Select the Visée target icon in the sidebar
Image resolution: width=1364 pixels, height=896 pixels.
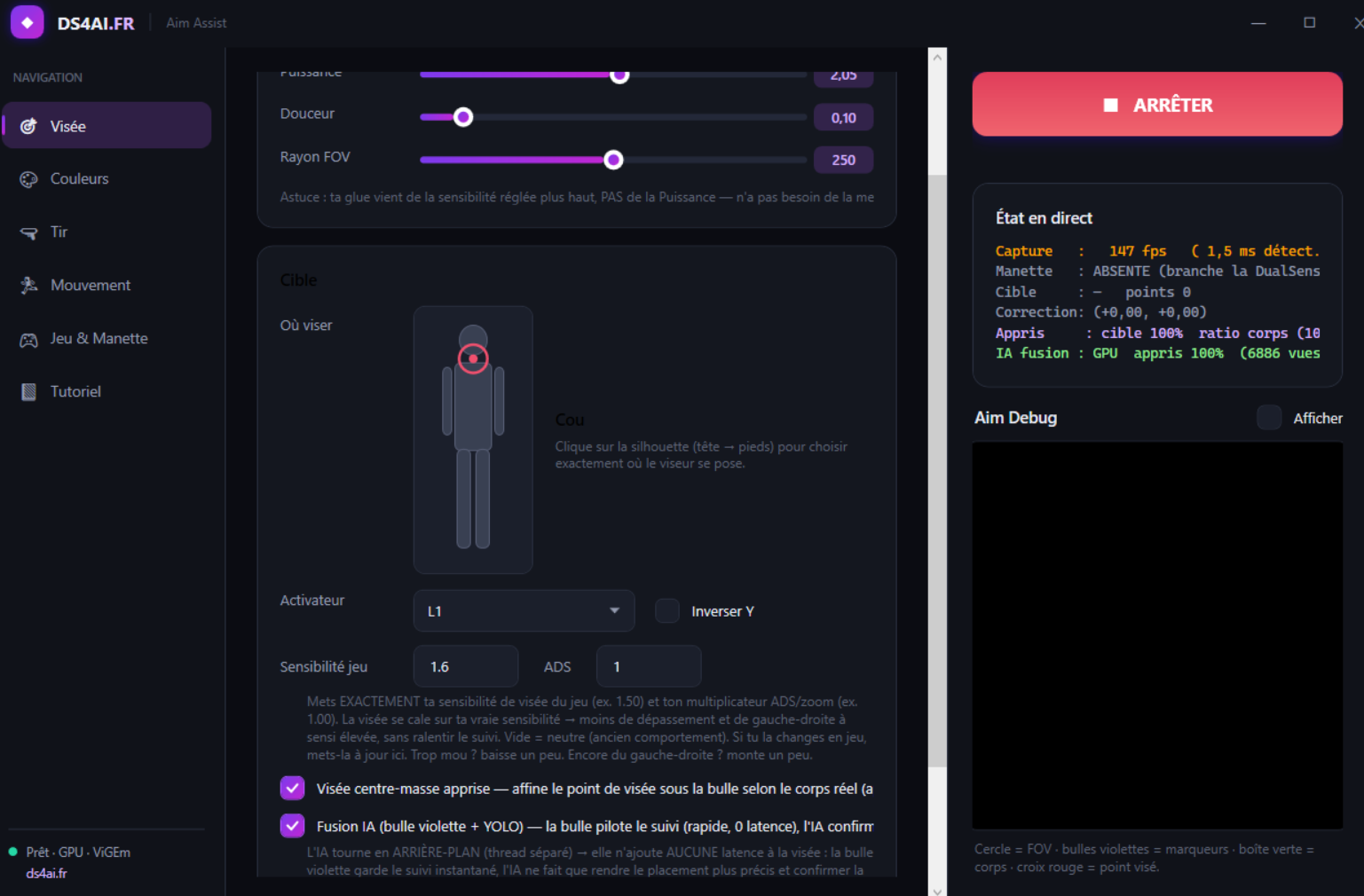tap(28, 126)
